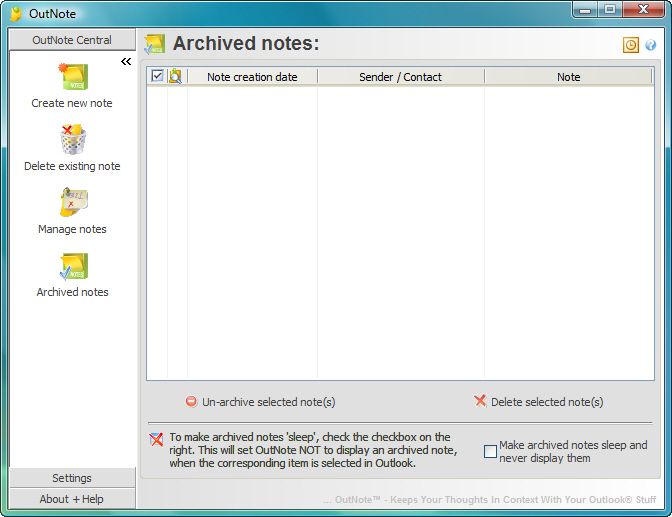Open the blue help question-mark icon
The height and width of the screenshot is (517, 672).
[651, 45]
